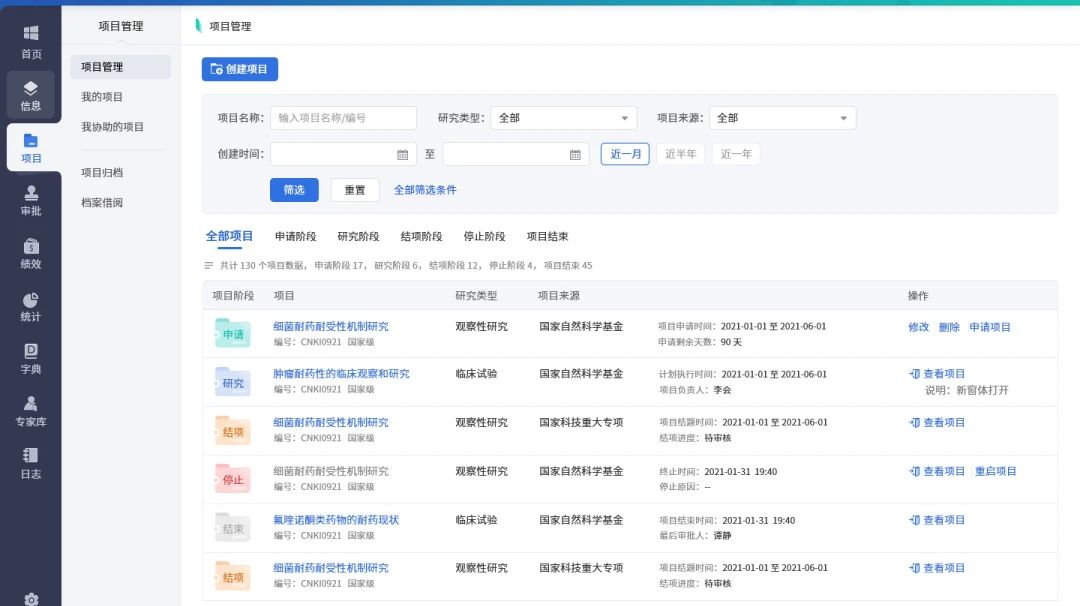Click the 研究 stage folder icon
1080x606 pixels.
232,382
